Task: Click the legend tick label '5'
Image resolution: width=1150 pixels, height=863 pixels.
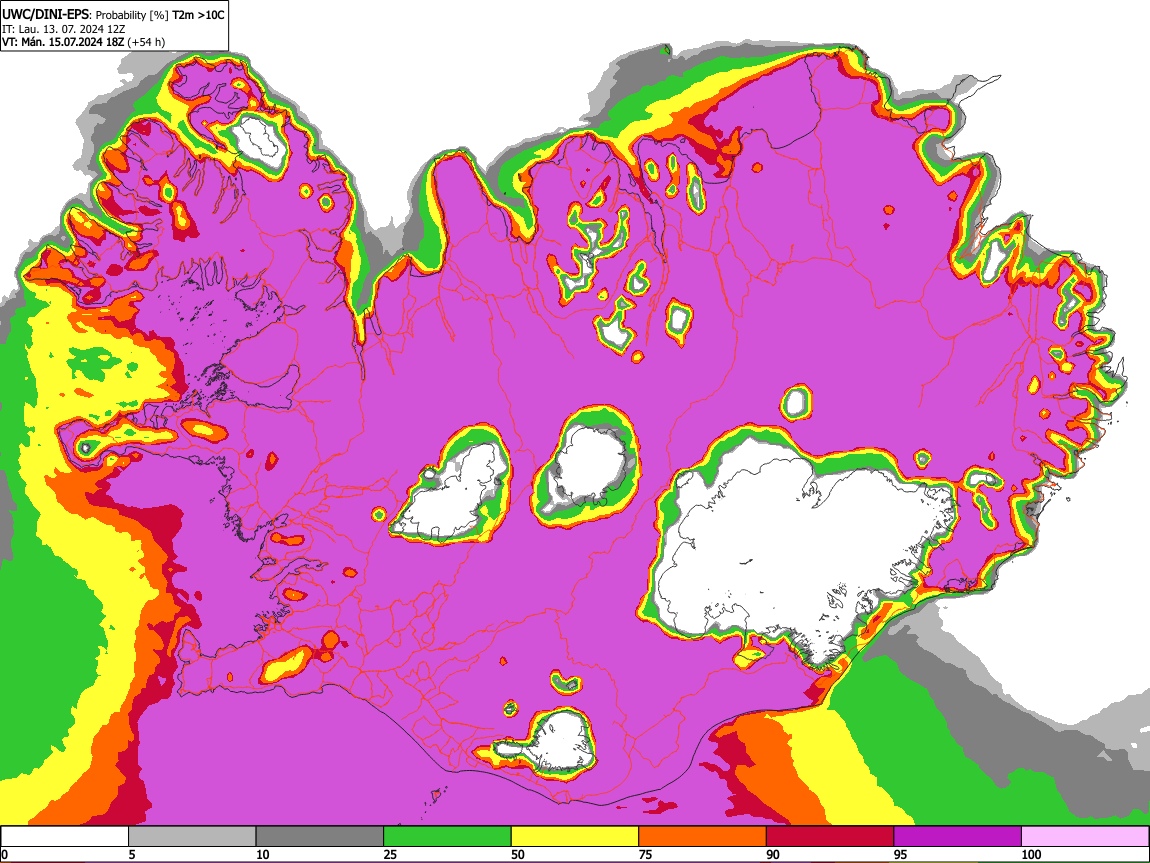Action: (x=133, y=854)
